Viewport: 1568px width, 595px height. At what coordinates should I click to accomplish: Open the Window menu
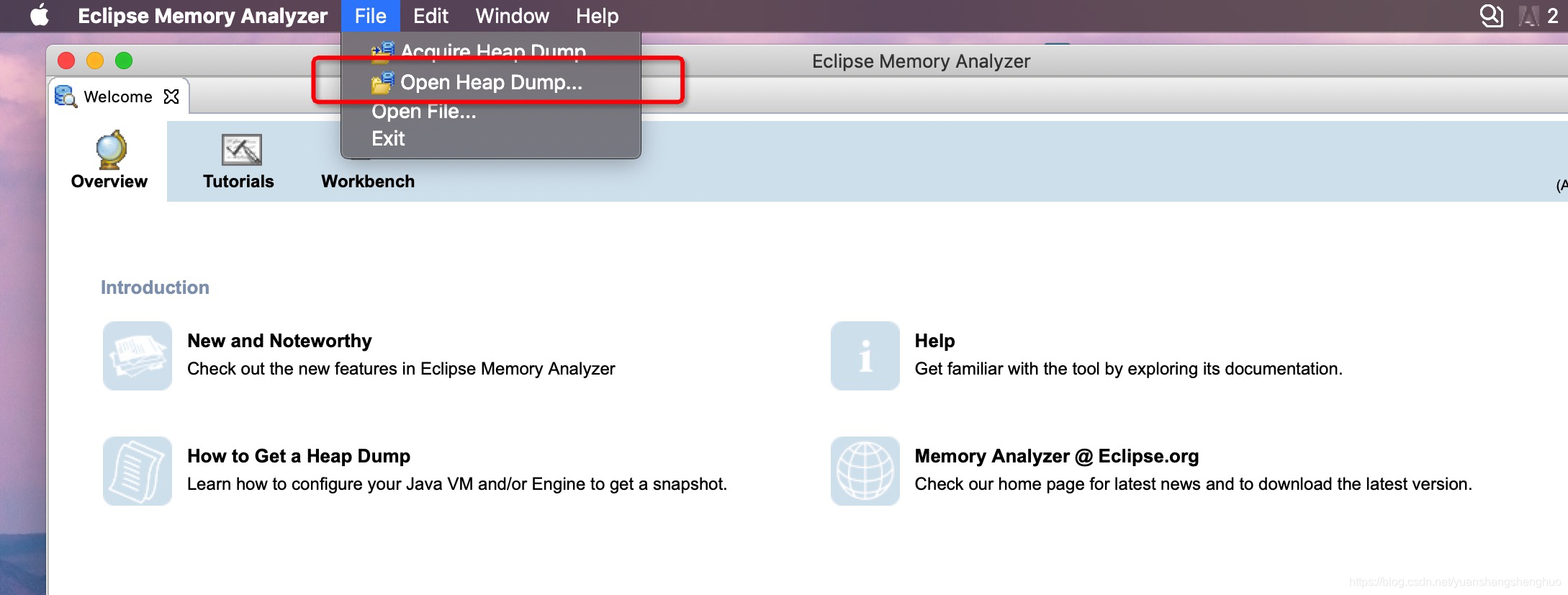point(512,16)
